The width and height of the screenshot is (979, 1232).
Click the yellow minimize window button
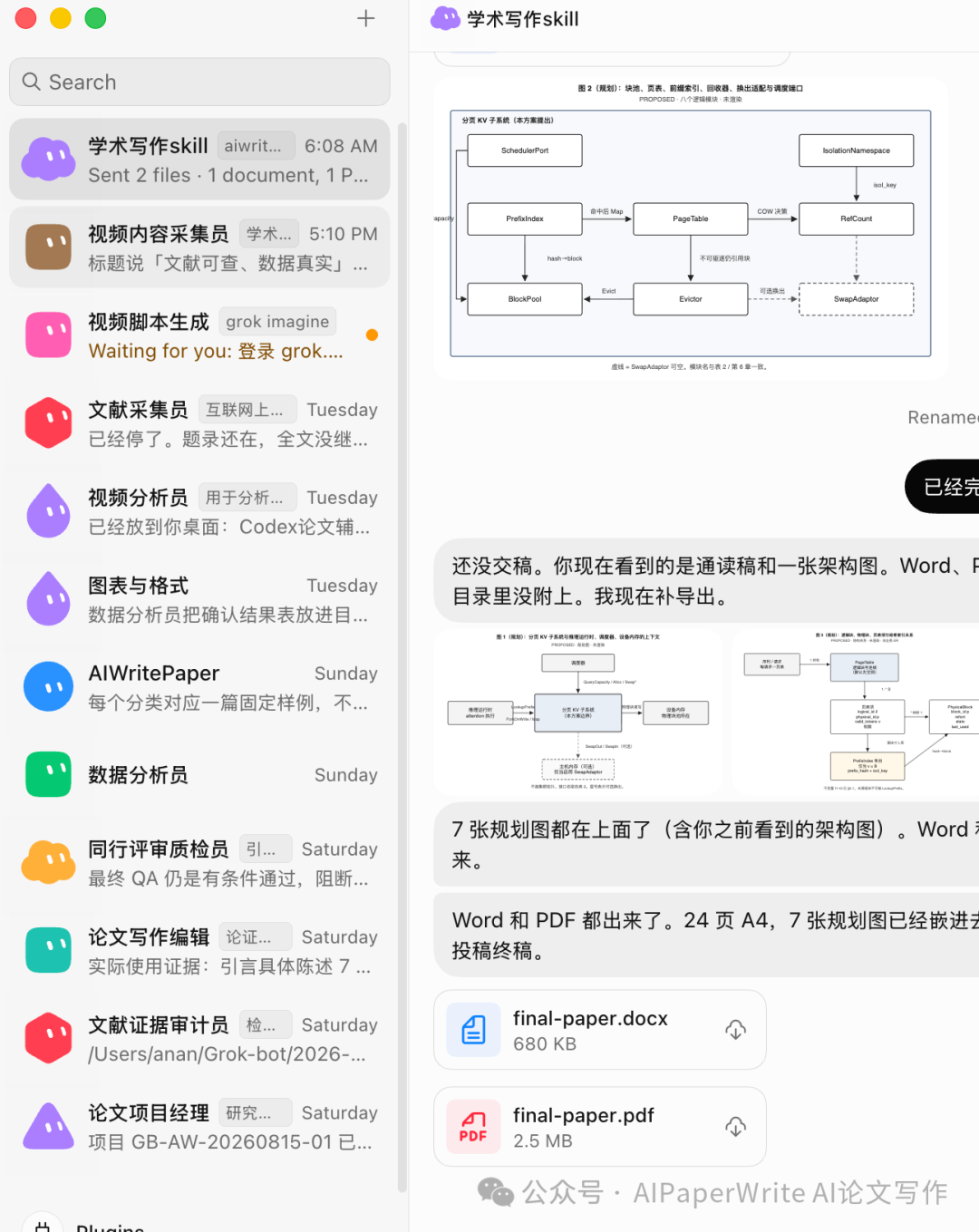pos(61,18)
